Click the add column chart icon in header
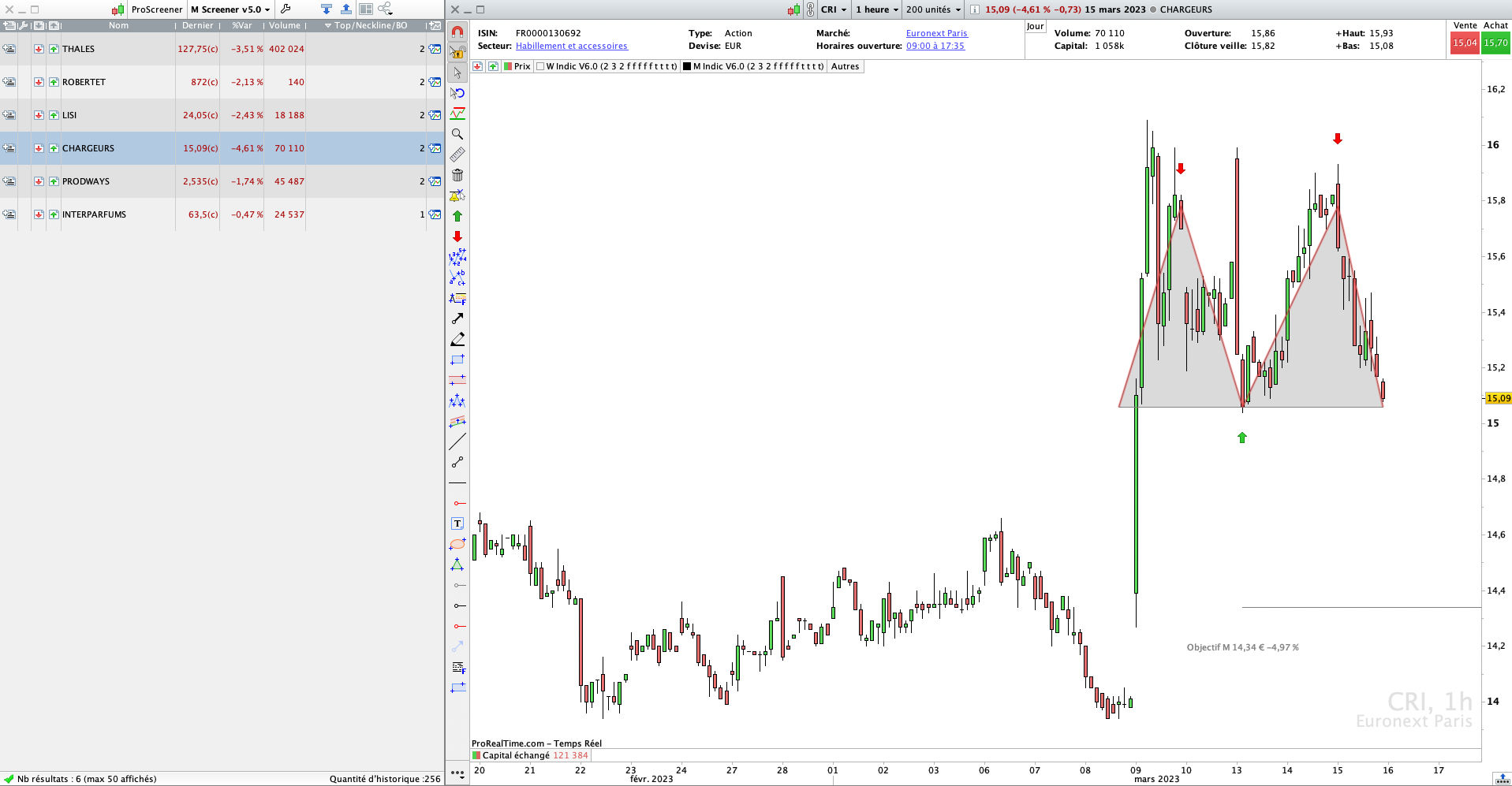 (435, 25)
